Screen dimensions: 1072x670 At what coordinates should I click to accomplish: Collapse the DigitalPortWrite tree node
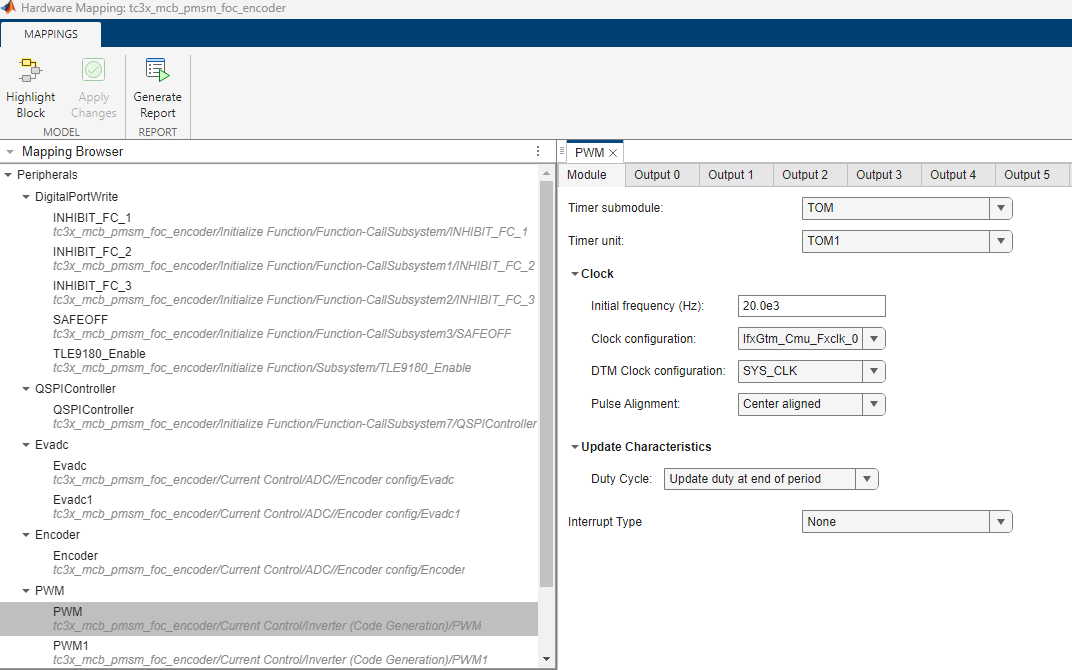pyautogui.click(x=26, y=197)
